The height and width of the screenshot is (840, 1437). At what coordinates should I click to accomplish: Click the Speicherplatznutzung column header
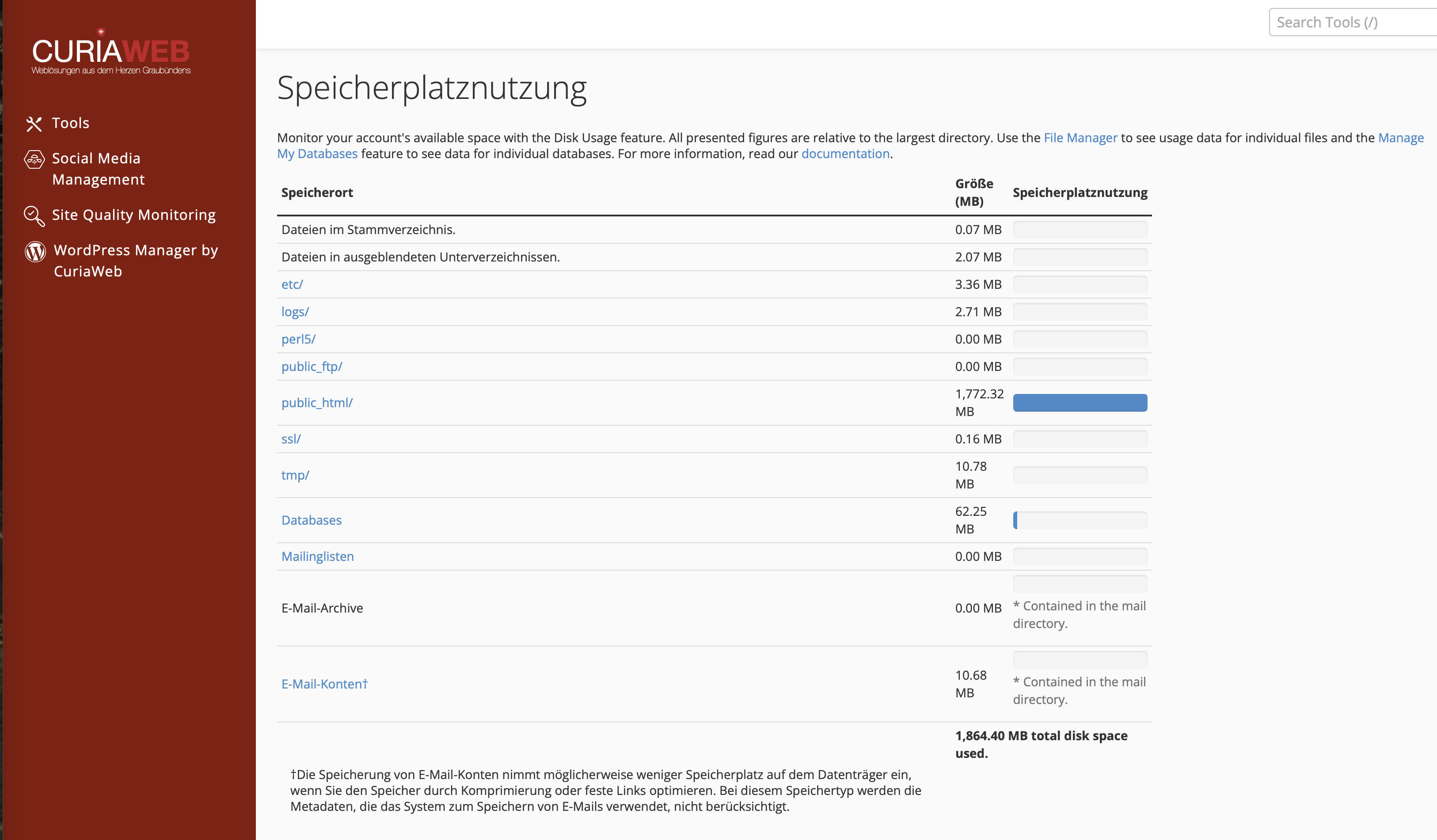coord(1080,193)
